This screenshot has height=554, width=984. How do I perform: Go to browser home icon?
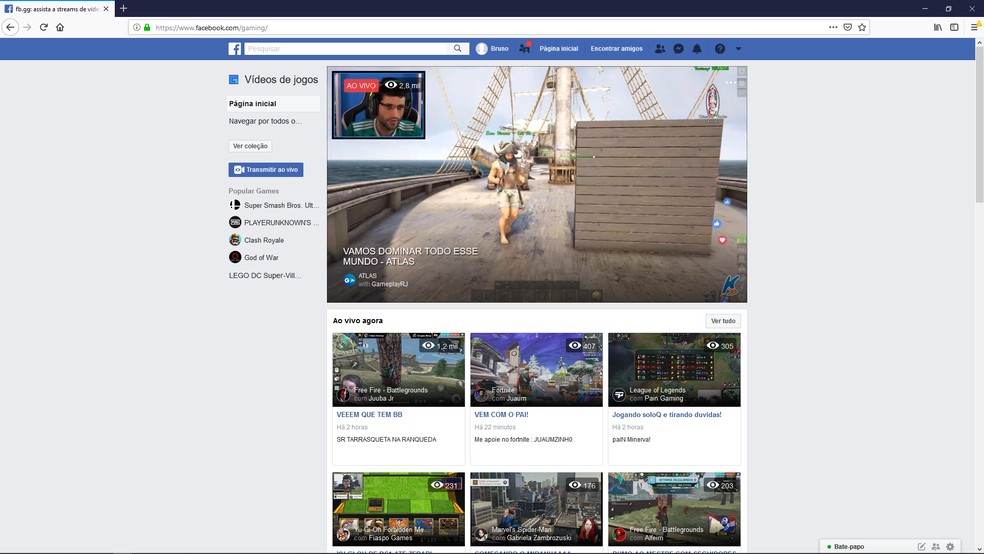60,27
